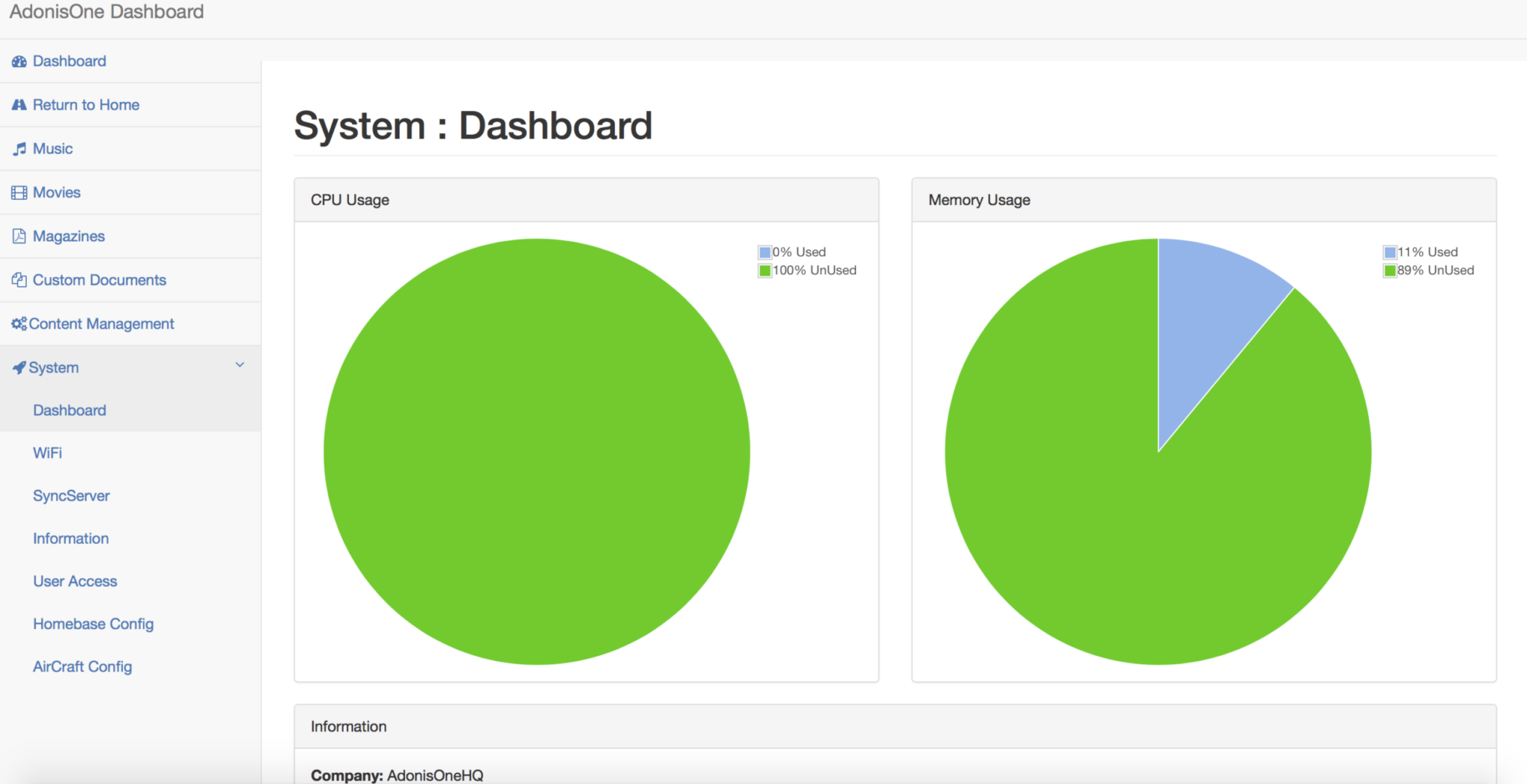Click the blue 11% Used legend swatch

(1390, 253)
